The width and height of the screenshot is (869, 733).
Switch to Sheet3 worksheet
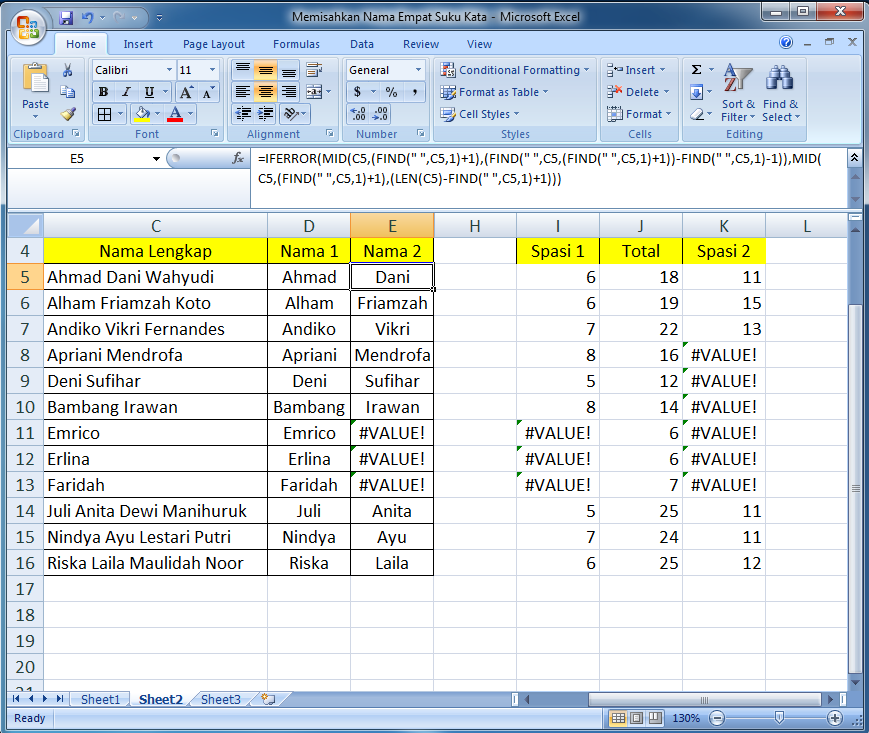click(221, 699)
